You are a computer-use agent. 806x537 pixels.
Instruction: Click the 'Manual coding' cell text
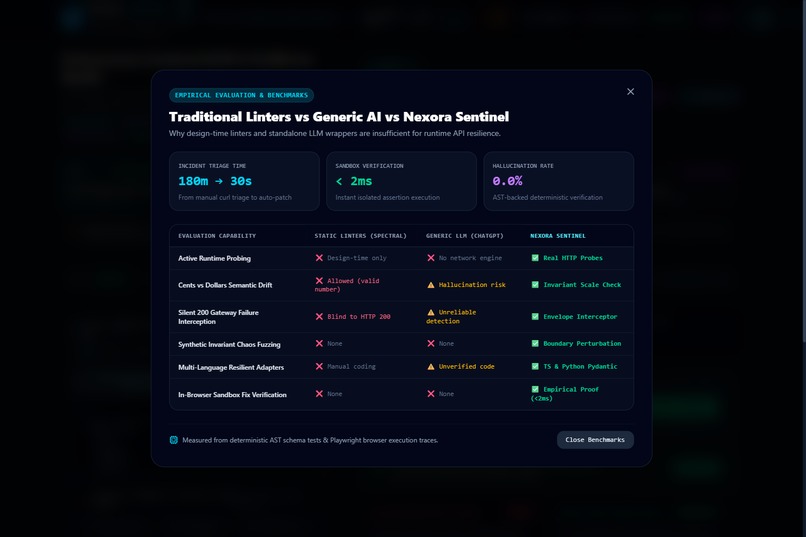pyautogui.click(x=351, y=366)
